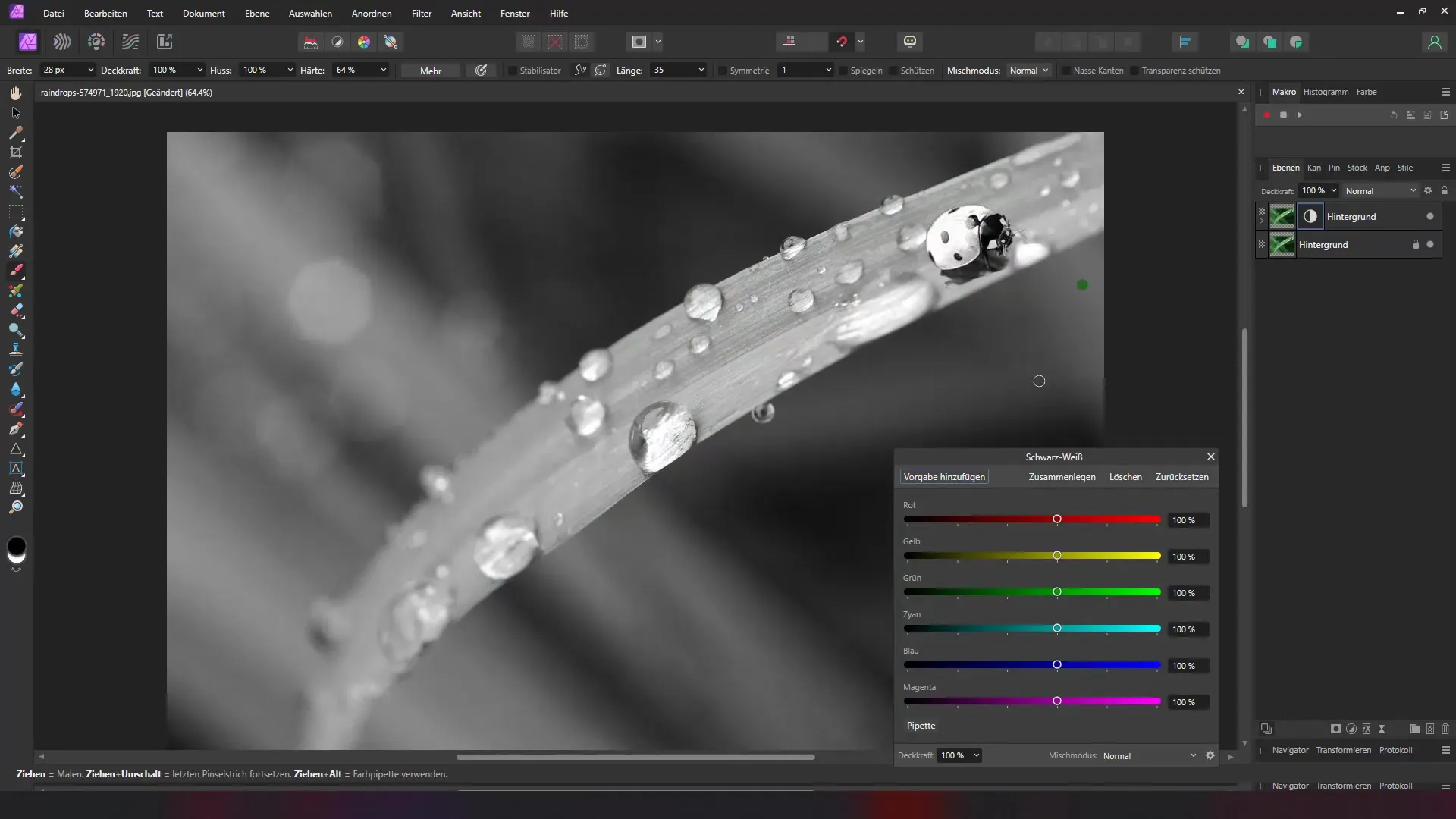The image size is (1456, 819).
Task: Select the rectangular Marquee tool
Action: (x=16, y=212)
